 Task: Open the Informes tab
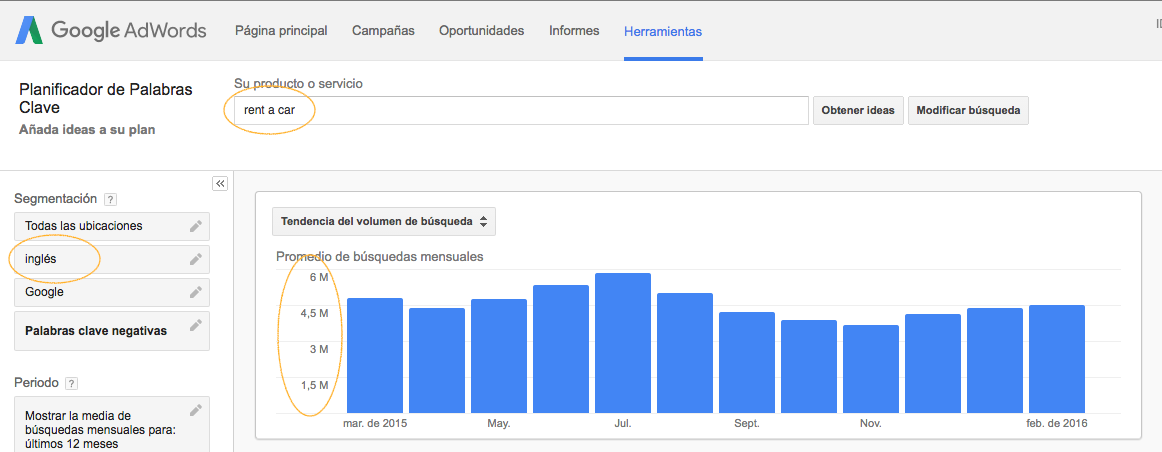click(574, 31)
